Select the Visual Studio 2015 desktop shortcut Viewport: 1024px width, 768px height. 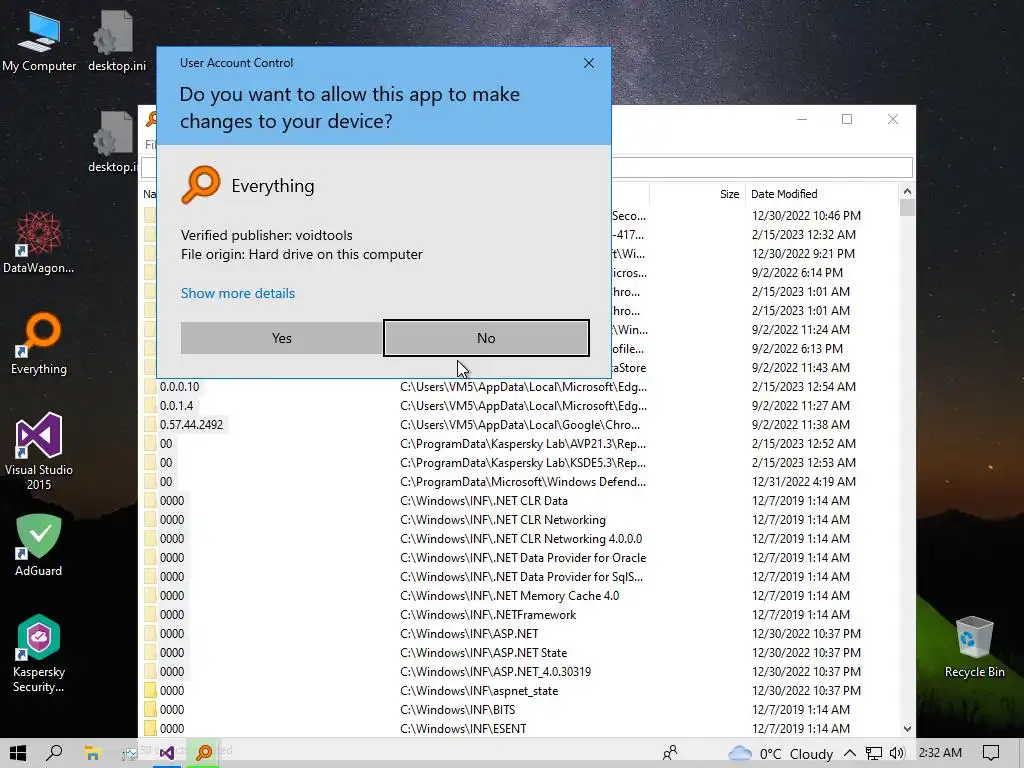click(39, 451)
